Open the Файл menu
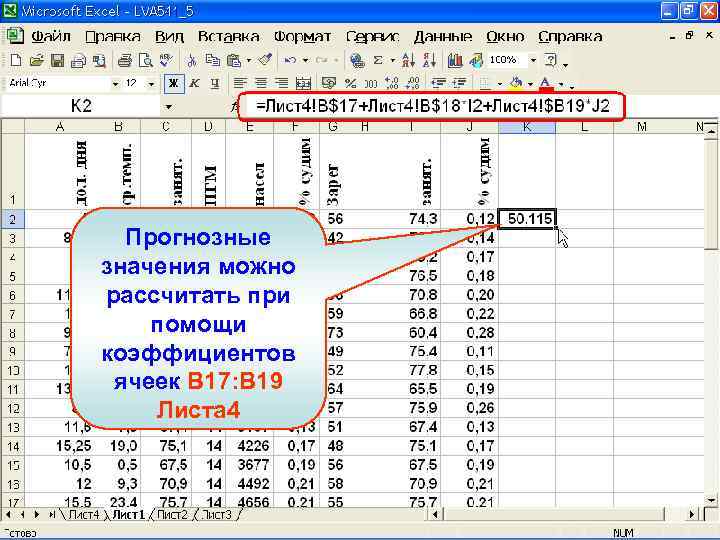 tap(51, 37)
